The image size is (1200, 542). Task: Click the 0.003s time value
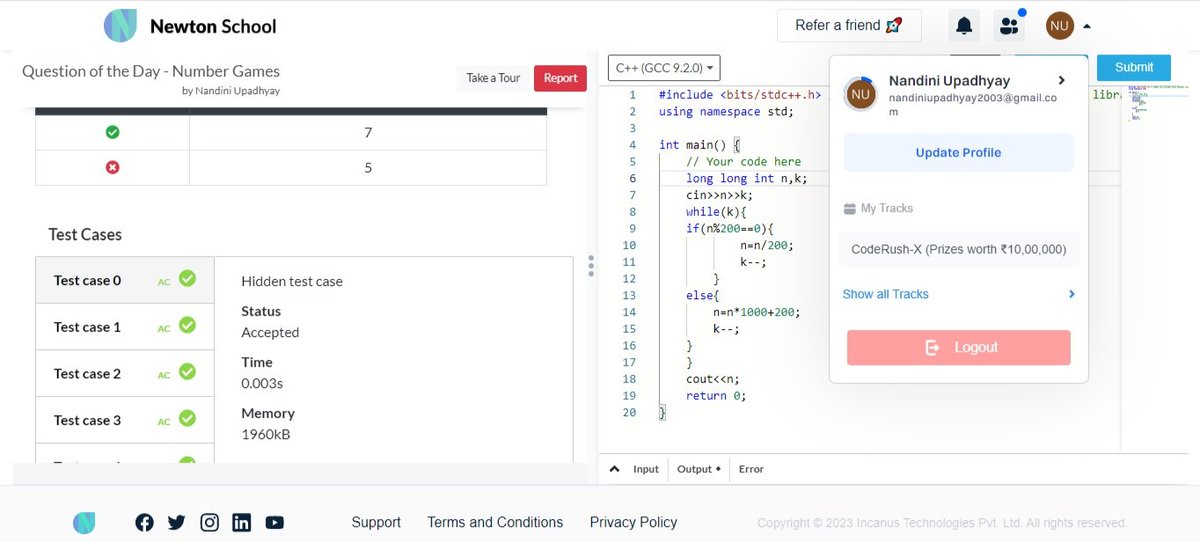262,383
